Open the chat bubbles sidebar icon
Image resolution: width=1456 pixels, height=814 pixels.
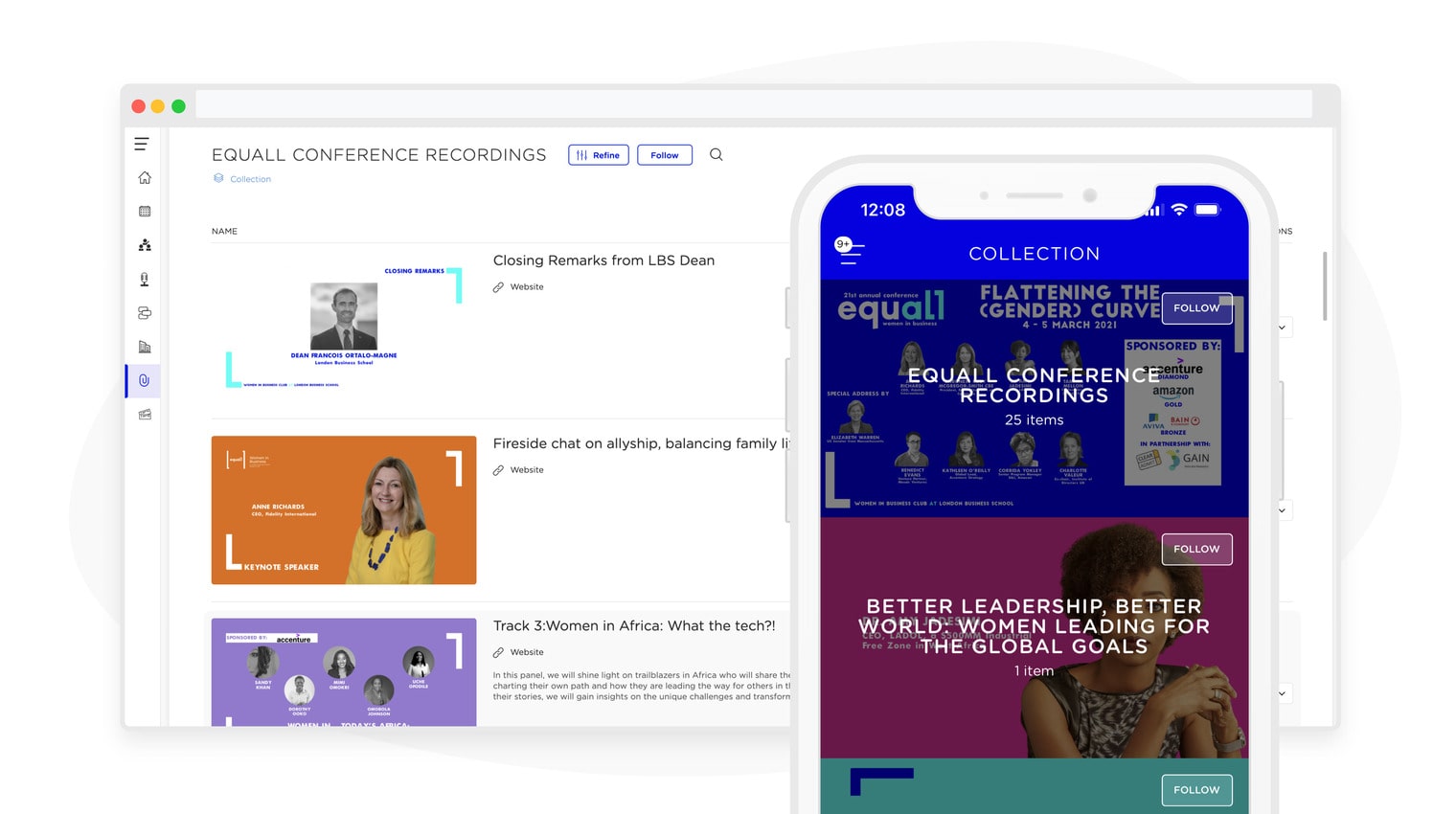coord(145,313)
